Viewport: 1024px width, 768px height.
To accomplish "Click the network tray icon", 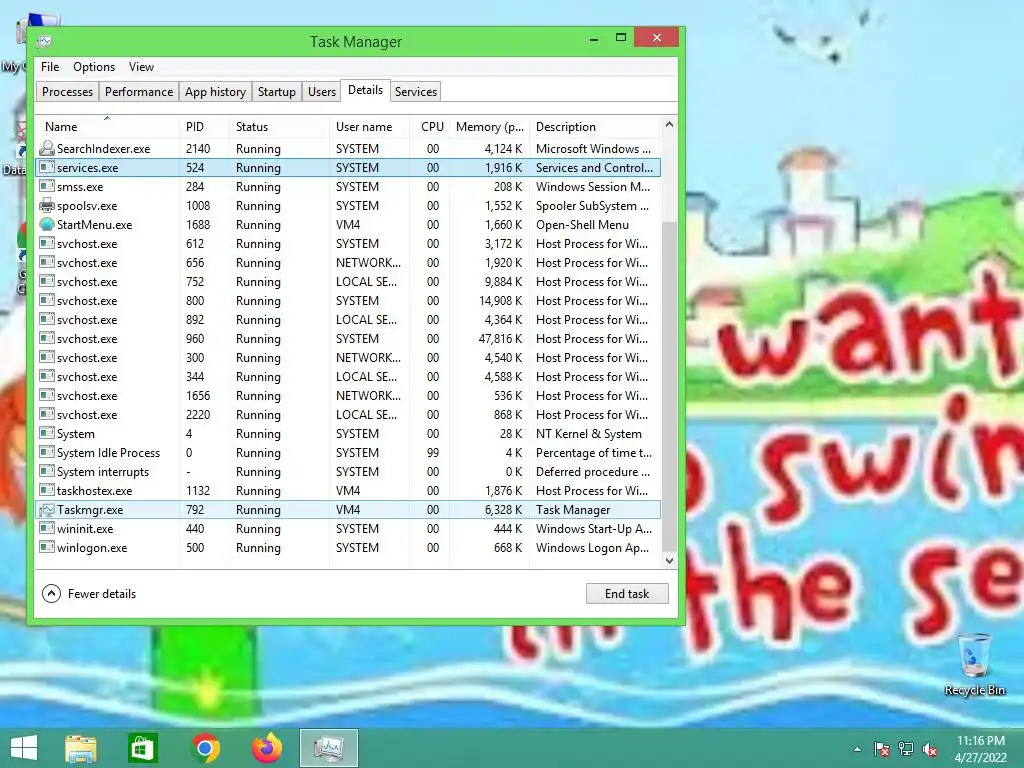I will (906, 749).
